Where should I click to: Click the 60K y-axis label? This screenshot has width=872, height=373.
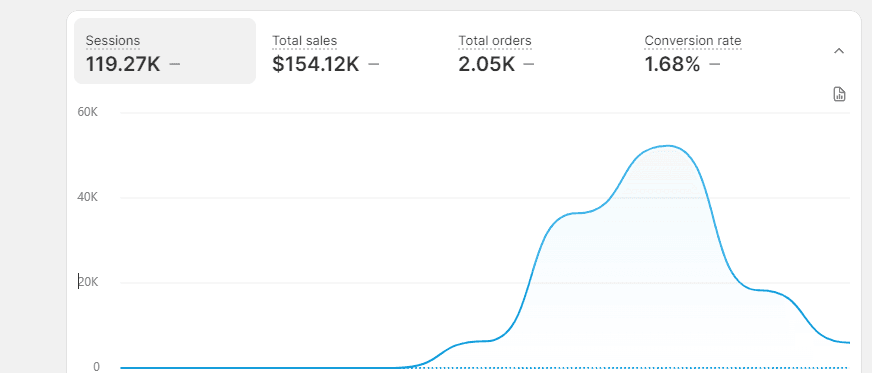pos(88,112)
